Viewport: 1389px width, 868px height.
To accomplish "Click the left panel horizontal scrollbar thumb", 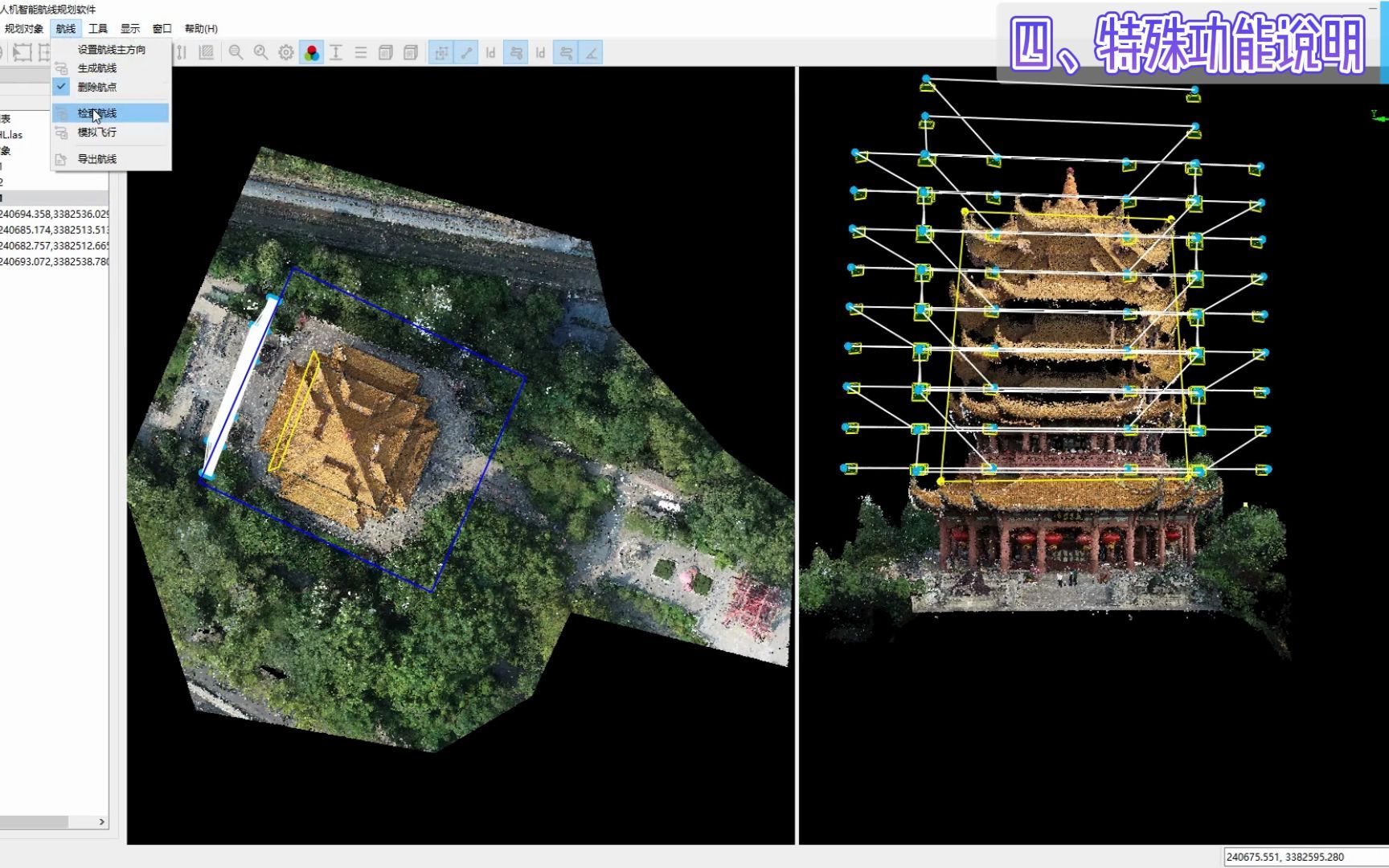I will point(34,822).
